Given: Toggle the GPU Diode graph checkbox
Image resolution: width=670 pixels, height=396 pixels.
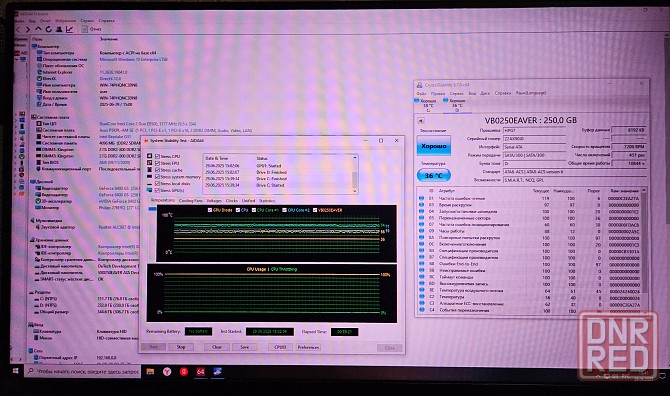Looking at the screenshot, I should point(209,210).
